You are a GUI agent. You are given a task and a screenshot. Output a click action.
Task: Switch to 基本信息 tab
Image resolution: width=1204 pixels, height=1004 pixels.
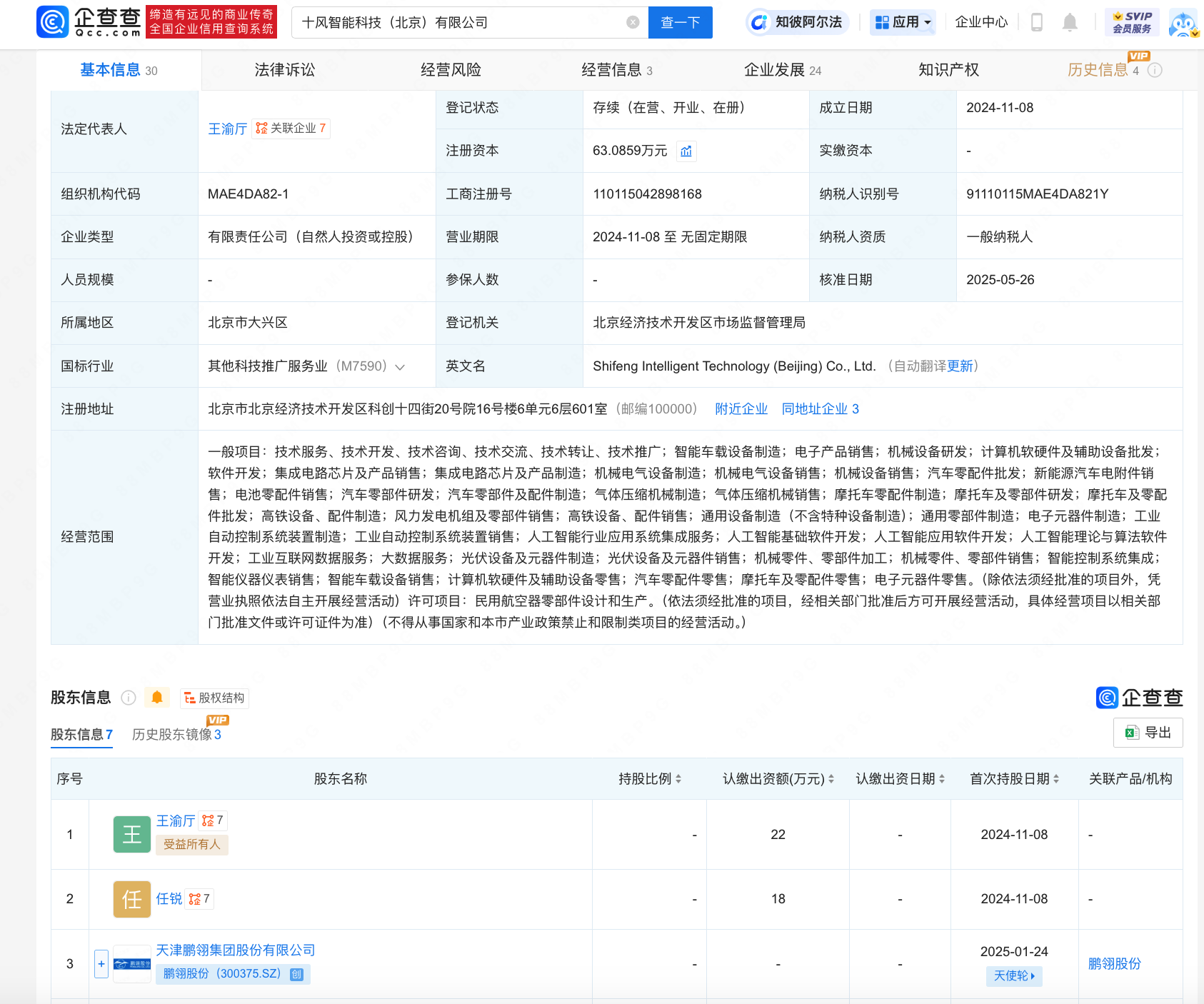119,70
